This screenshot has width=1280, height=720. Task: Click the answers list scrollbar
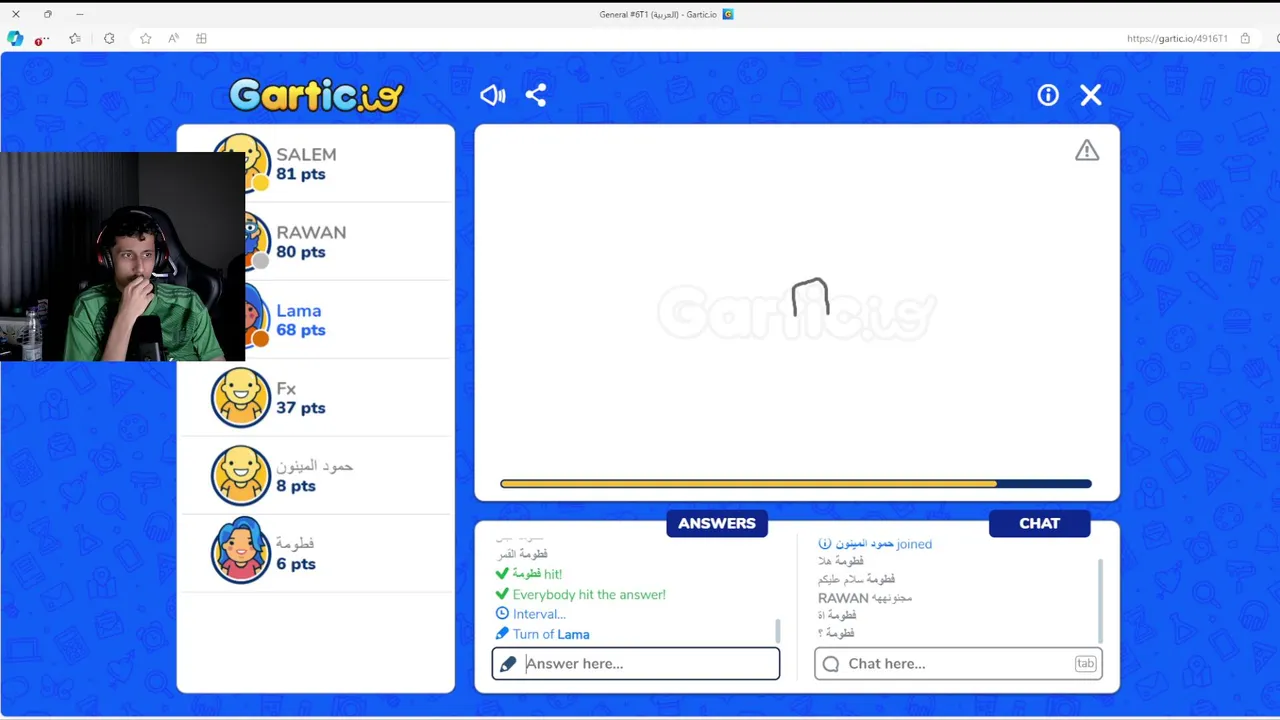click(x=778, y=631)
